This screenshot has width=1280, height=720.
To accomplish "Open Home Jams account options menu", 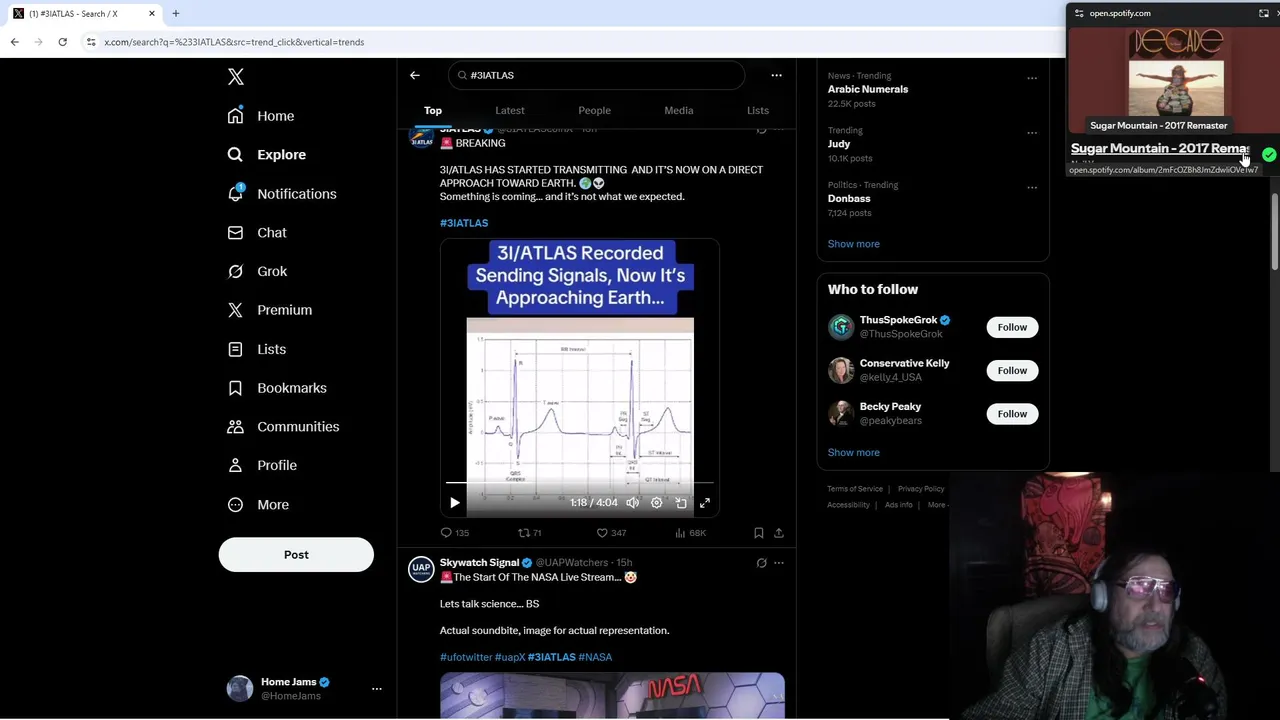I will point(377,689).
